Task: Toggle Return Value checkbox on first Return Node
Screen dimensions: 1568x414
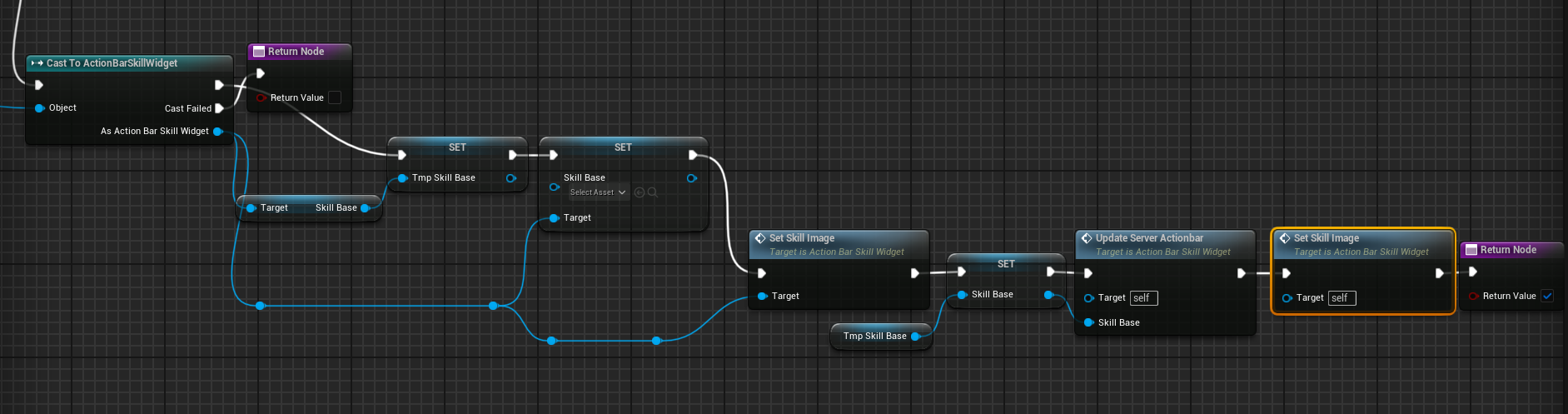Action: pos(335,97)
